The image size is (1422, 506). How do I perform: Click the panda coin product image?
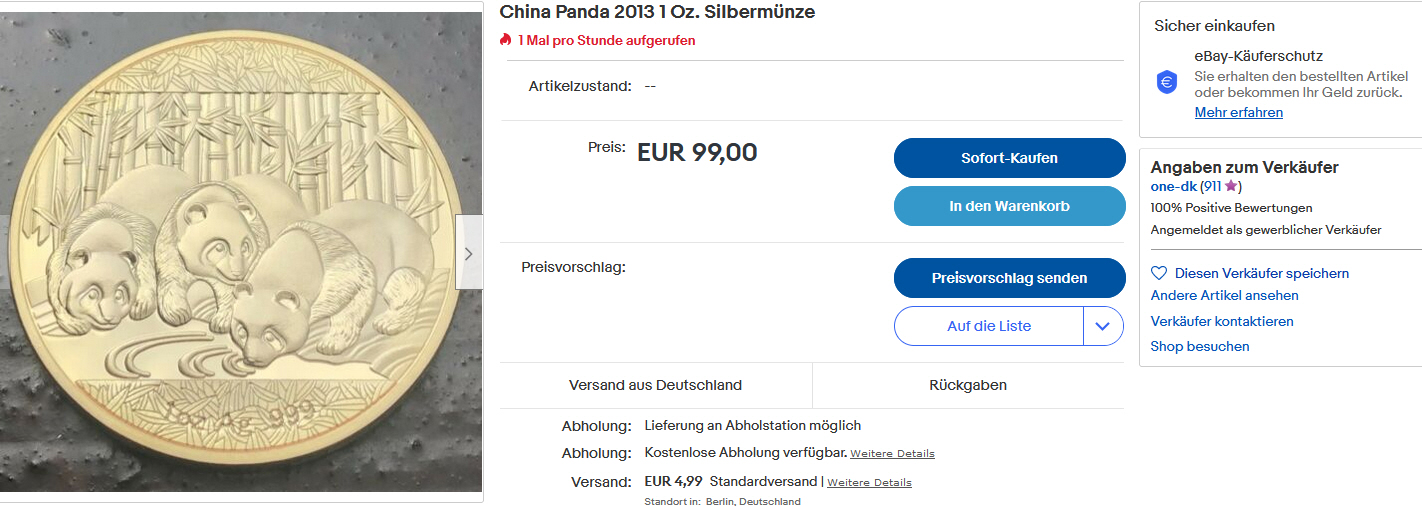[240, 252]
